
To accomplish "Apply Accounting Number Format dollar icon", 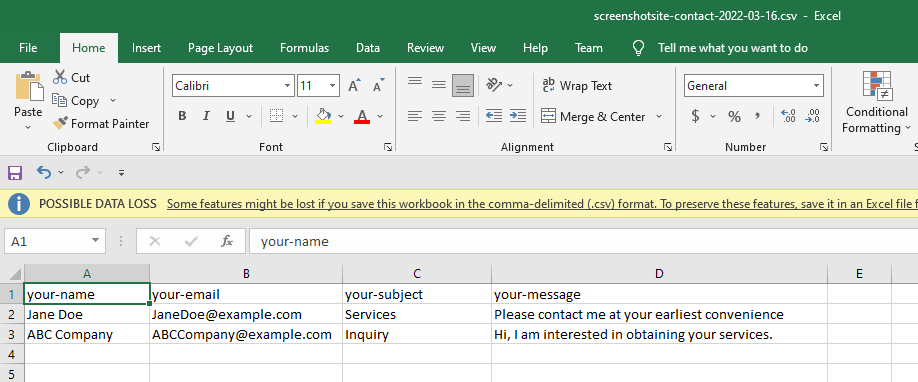I will (x=696, y=116).
